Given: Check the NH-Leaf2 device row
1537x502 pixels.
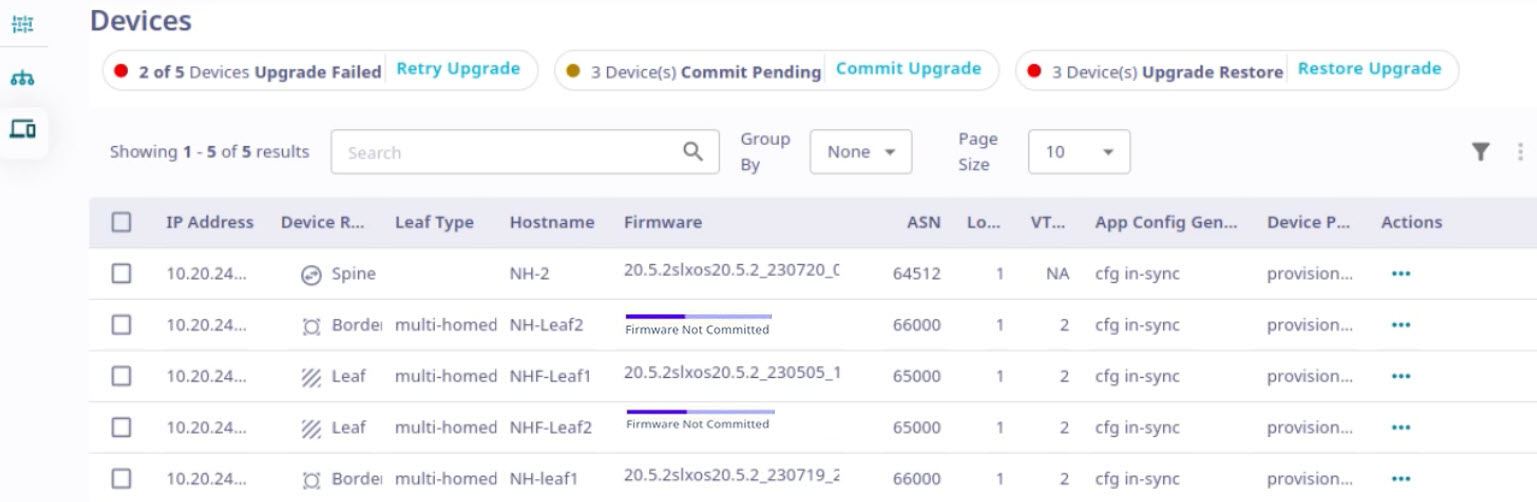Looking at the screenshot, I should coord(121,324).
